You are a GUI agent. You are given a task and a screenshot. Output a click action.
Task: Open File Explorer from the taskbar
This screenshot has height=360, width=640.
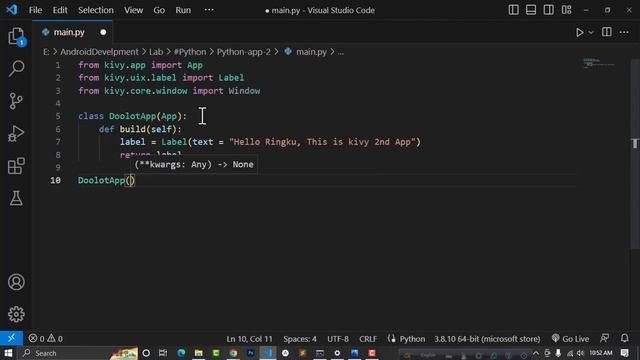[199, 353]
